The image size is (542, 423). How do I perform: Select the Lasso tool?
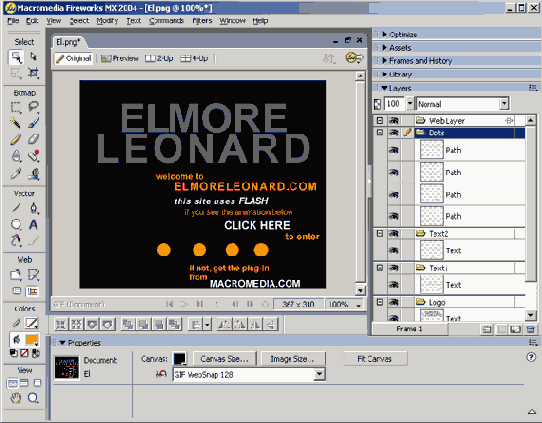point(33,107)
